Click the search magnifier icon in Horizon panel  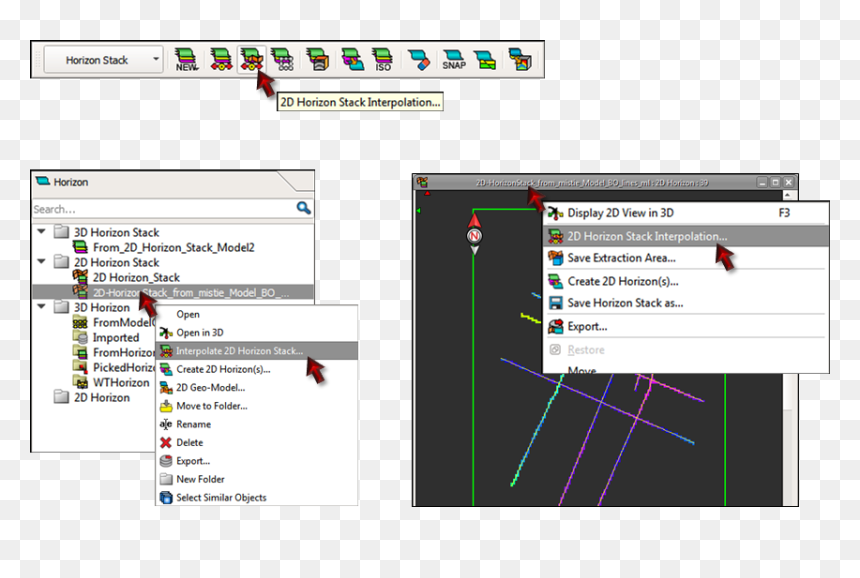point(303,208)
